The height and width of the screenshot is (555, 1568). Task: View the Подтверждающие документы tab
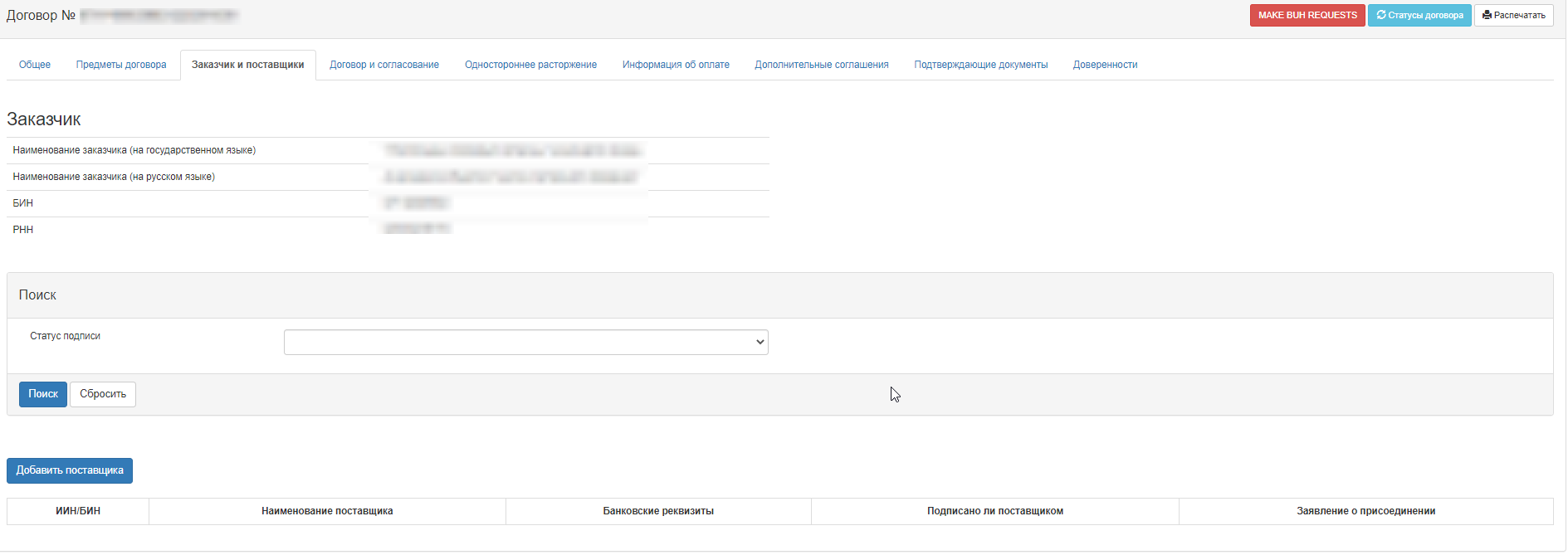click(x=980, y=65)
